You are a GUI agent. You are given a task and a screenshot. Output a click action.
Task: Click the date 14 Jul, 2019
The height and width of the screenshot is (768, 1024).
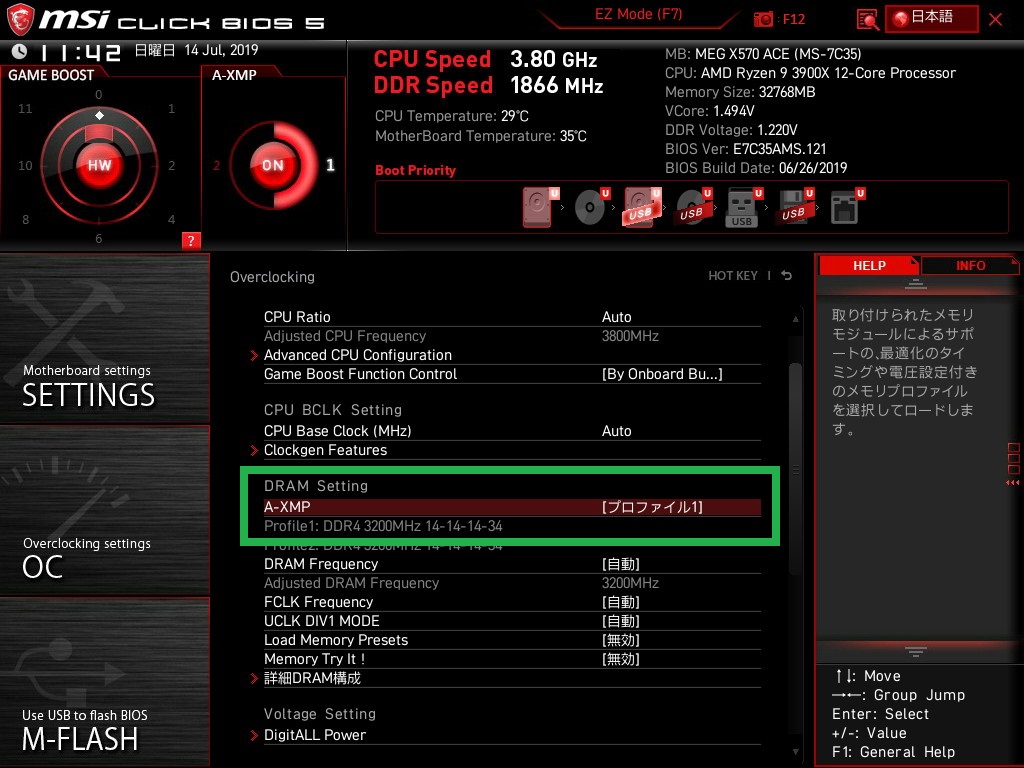pyautogui.click(x=221, y=50)
